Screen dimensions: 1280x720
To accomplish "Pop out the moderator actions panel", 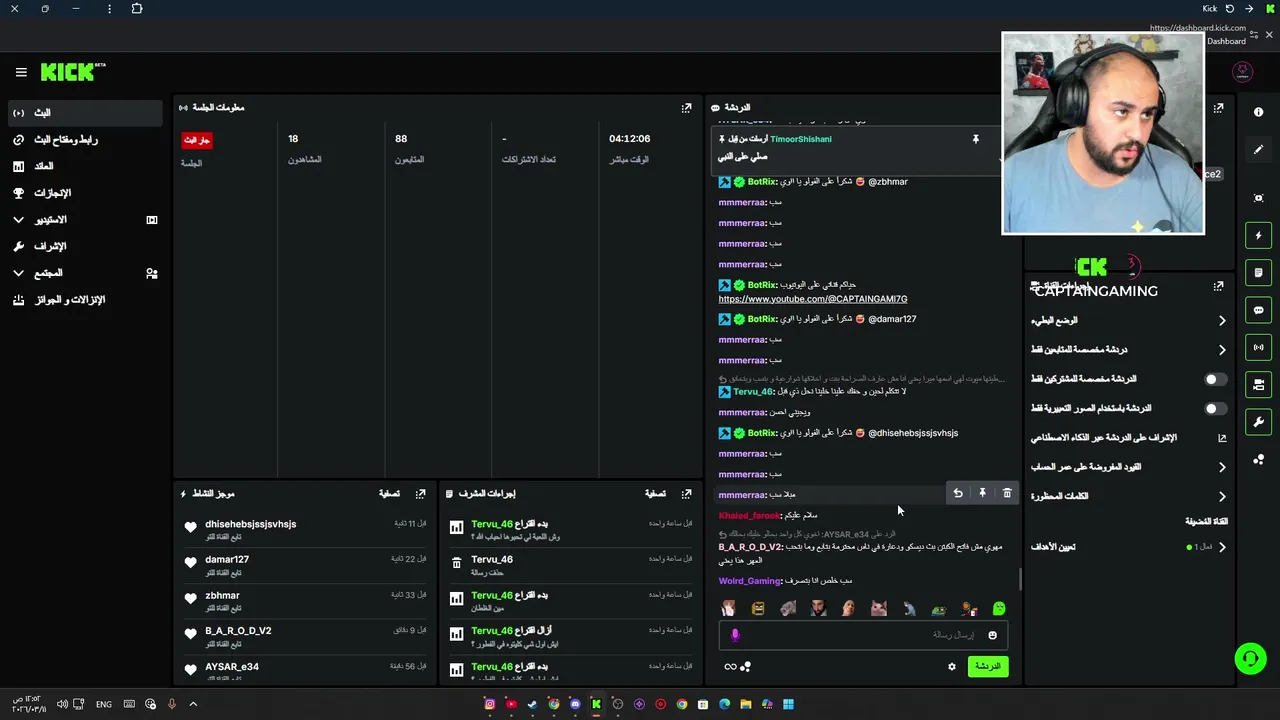I will pos(686,494).
